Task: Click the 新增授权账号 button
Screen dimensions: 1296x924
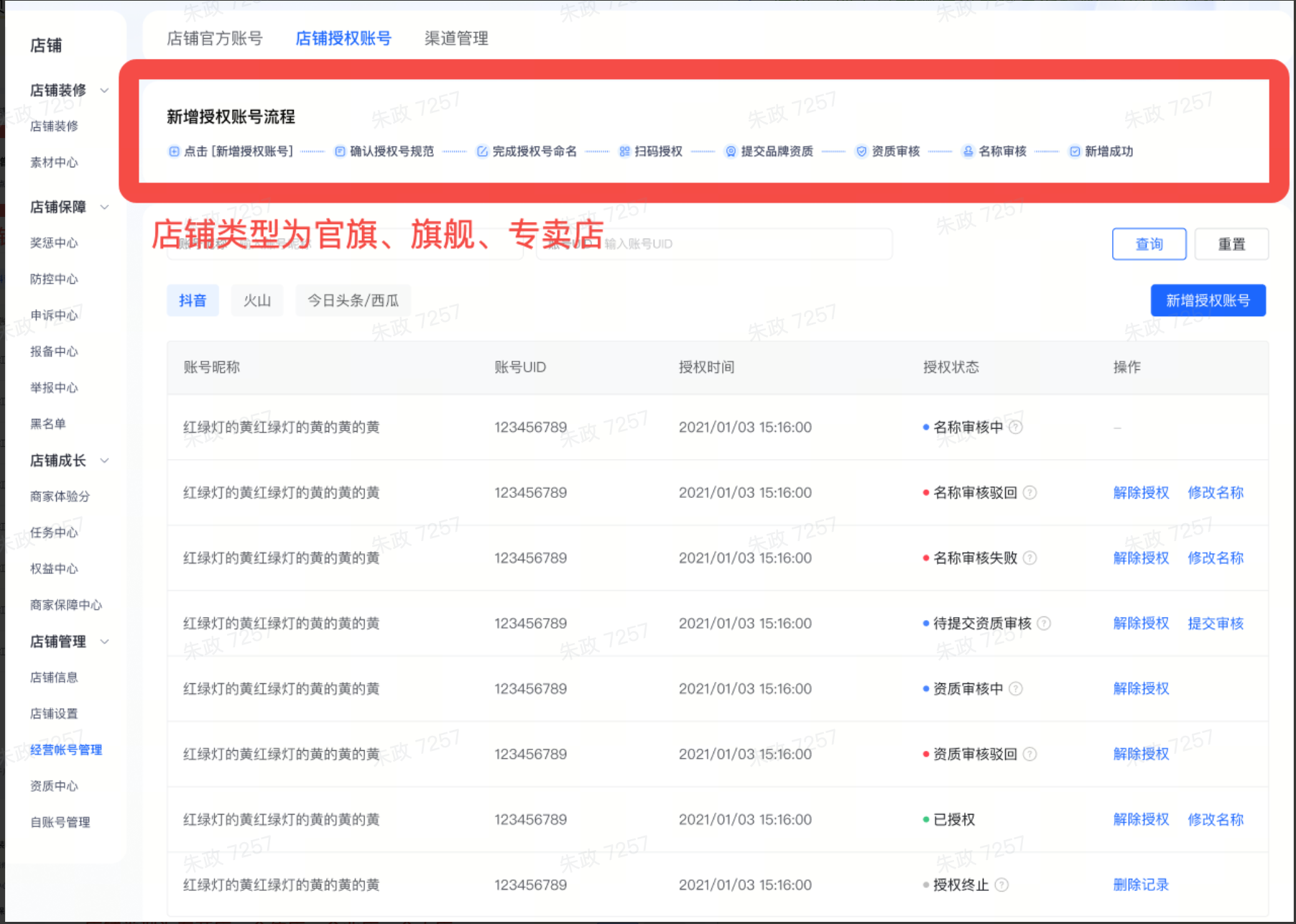Action: tap(1208, 300)
